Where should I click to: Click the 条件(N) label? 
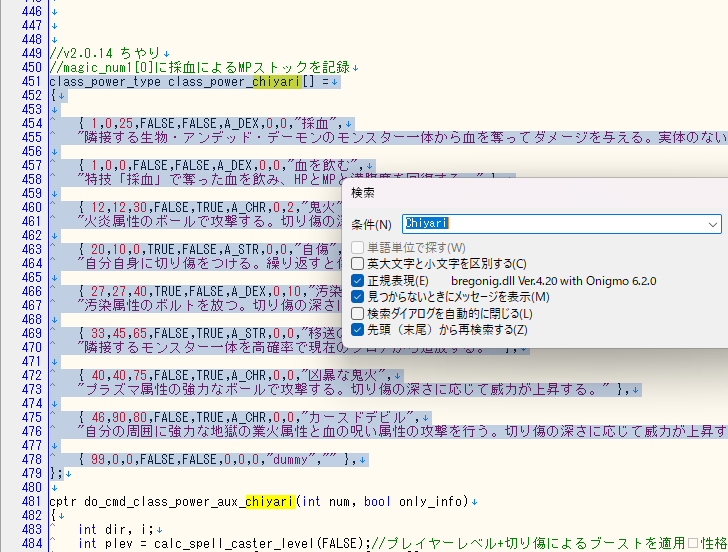(372, 225)
